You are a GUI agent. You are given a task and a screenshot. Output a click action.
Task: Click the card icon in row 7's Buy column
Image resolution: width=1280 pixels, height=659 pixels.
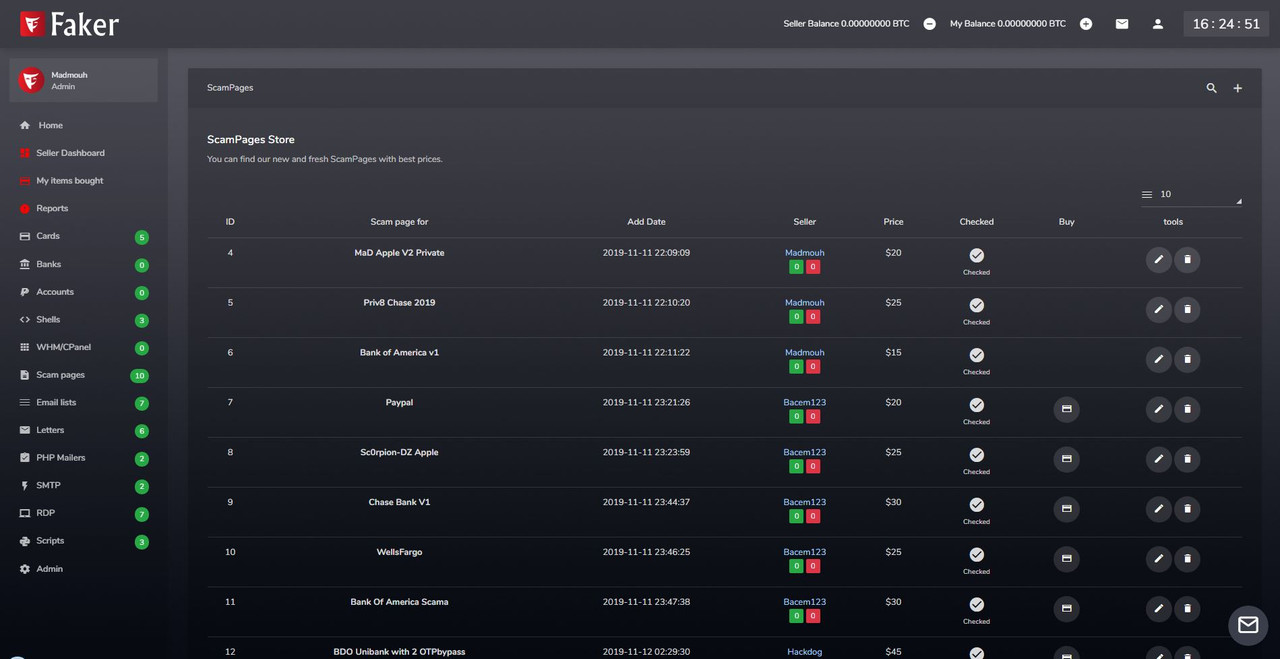click(1066, 409)
